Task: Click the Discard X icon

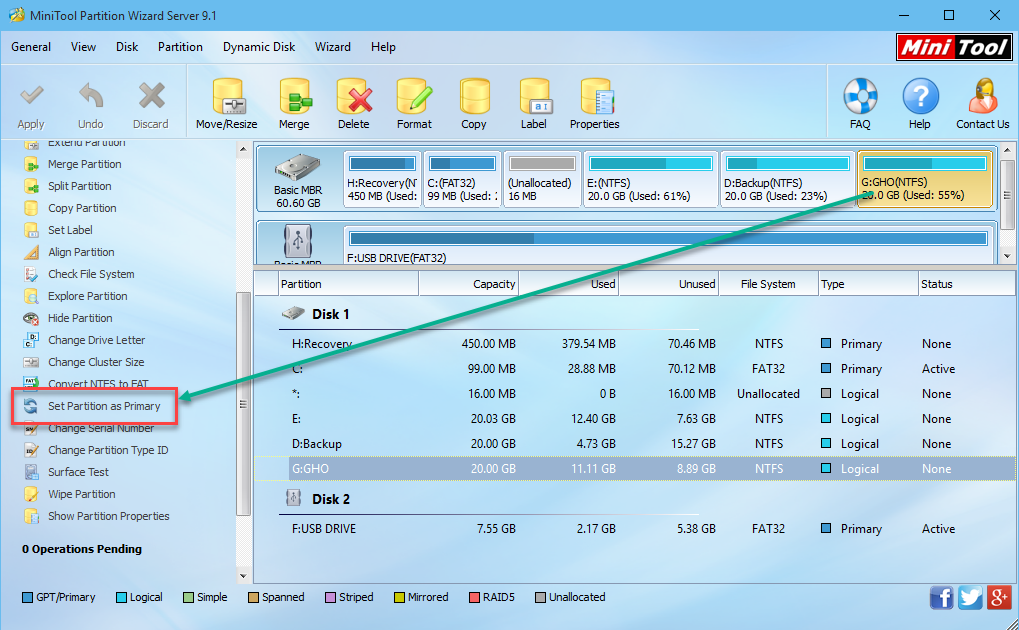Action: coord(151,98)
